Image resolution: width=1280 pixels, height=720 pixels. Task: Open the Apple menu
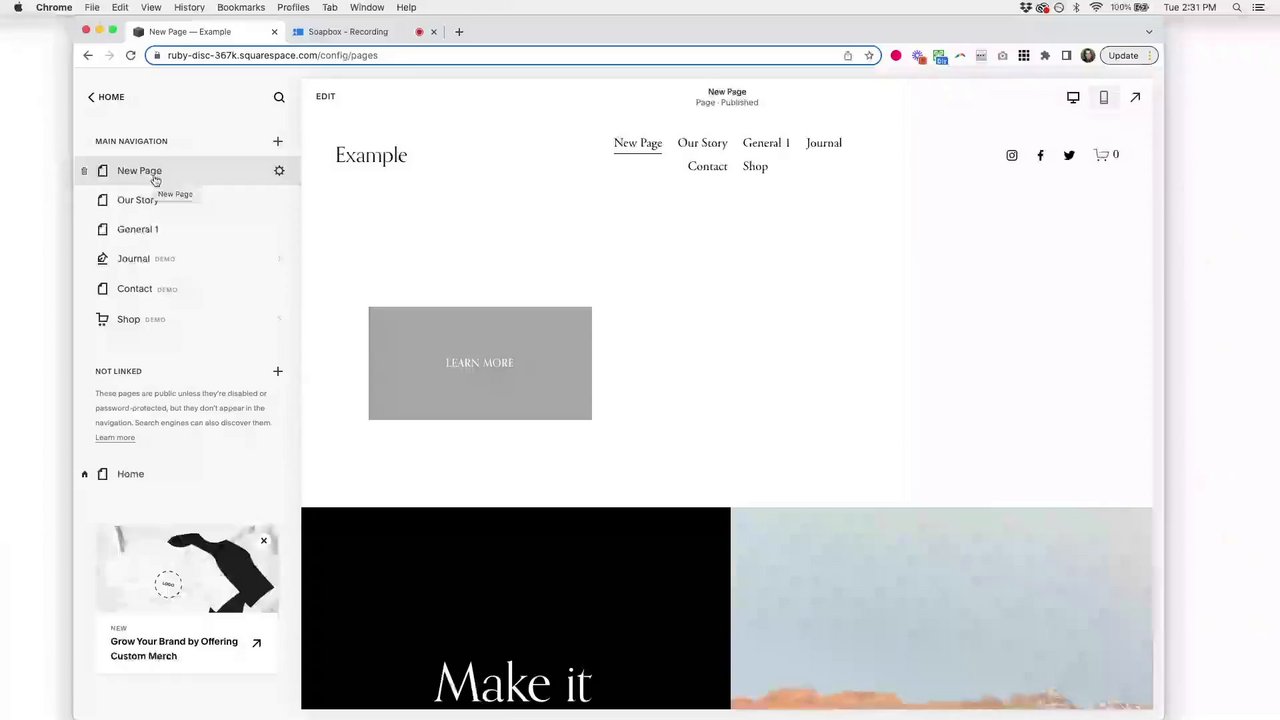click(18, 7)
